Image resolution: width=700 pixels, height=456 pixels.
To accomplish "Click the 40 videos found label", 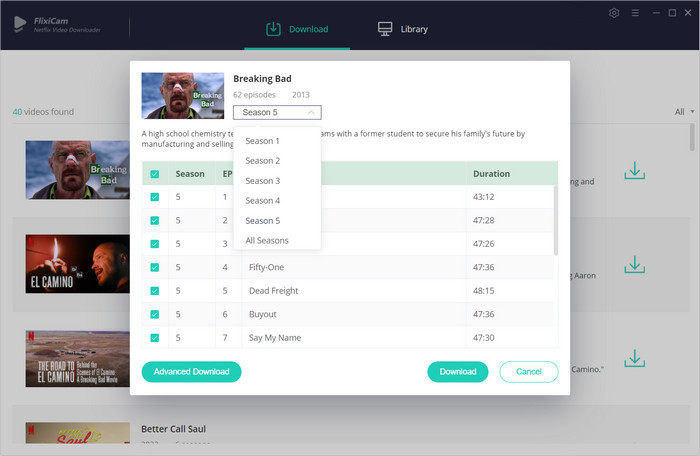I will [43, 112].
